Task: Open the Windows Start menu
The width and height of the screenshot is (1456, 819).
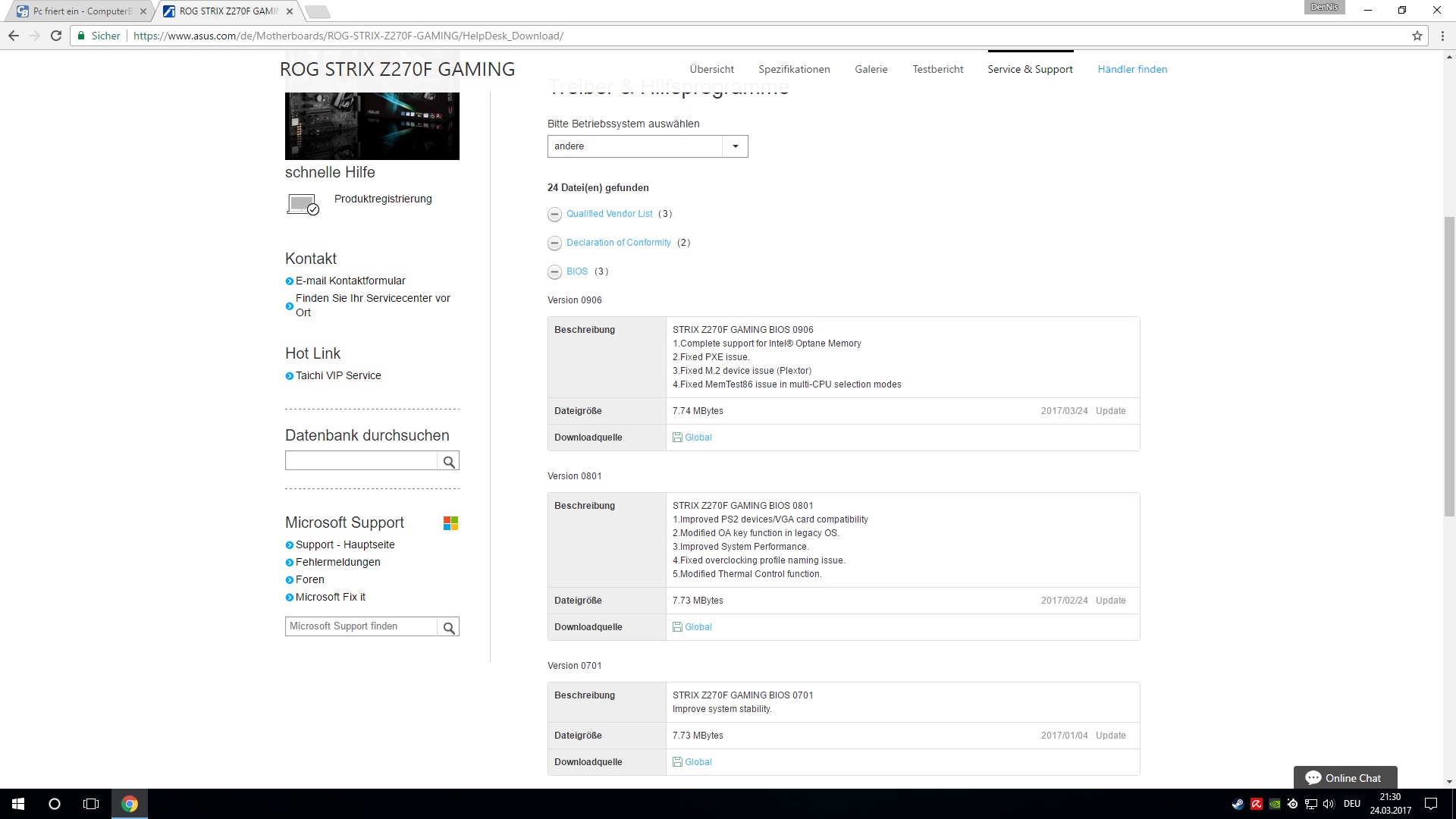Action: (x=18, y=804)
